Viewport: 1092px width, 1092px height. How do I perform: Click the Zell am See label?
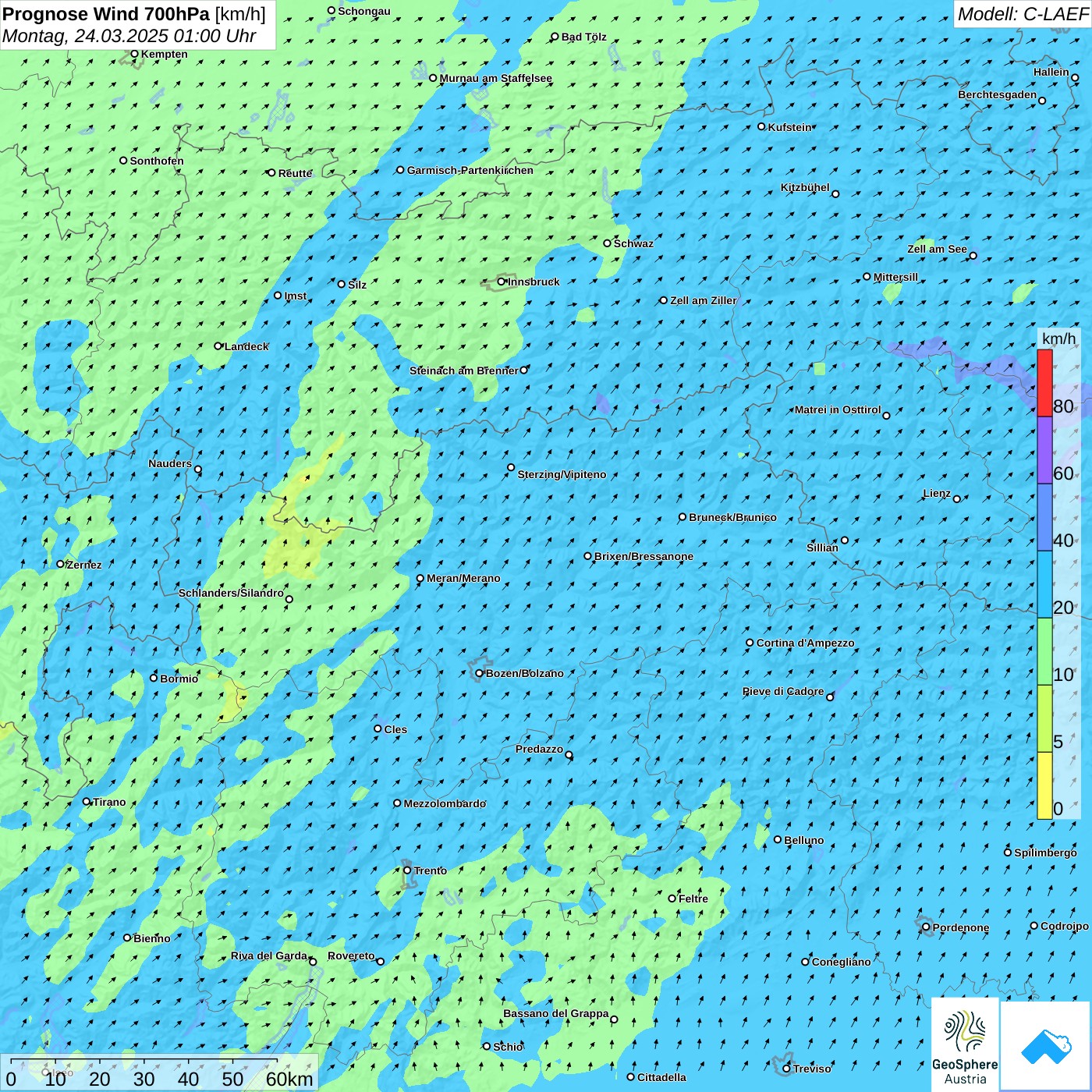[937, 249]
